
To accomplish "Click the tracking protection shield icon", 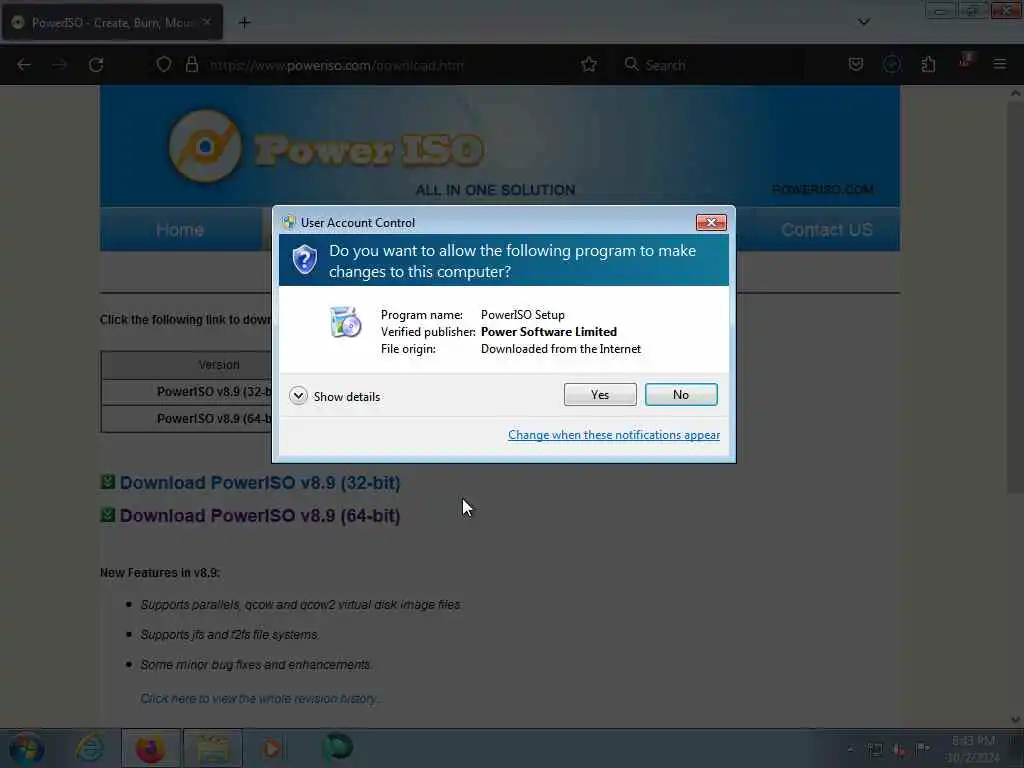I will [x=164, y=65].
